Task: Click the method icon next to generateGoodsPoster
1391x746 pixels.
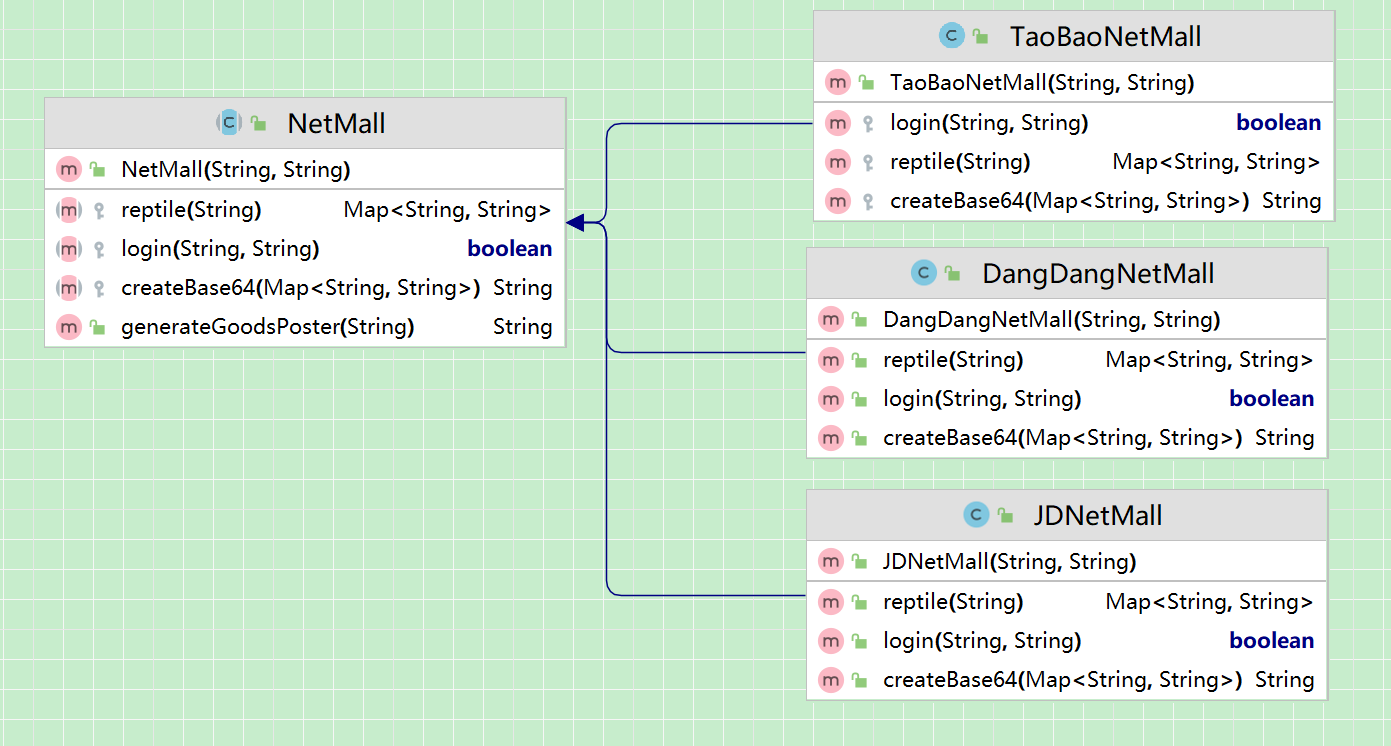Action: point(68,326)
